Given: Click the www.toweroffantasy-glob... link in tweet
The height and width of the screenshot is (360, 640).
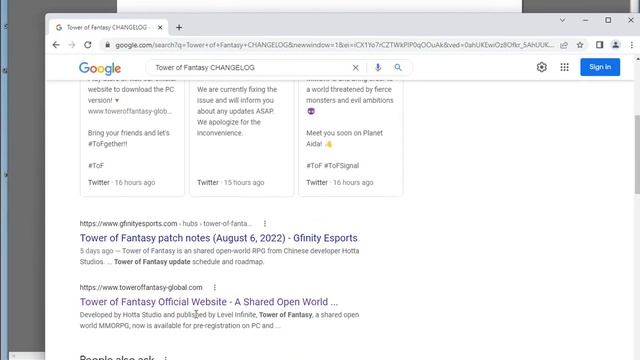Looking at the screenshot, I should click(x=130, y=111).
